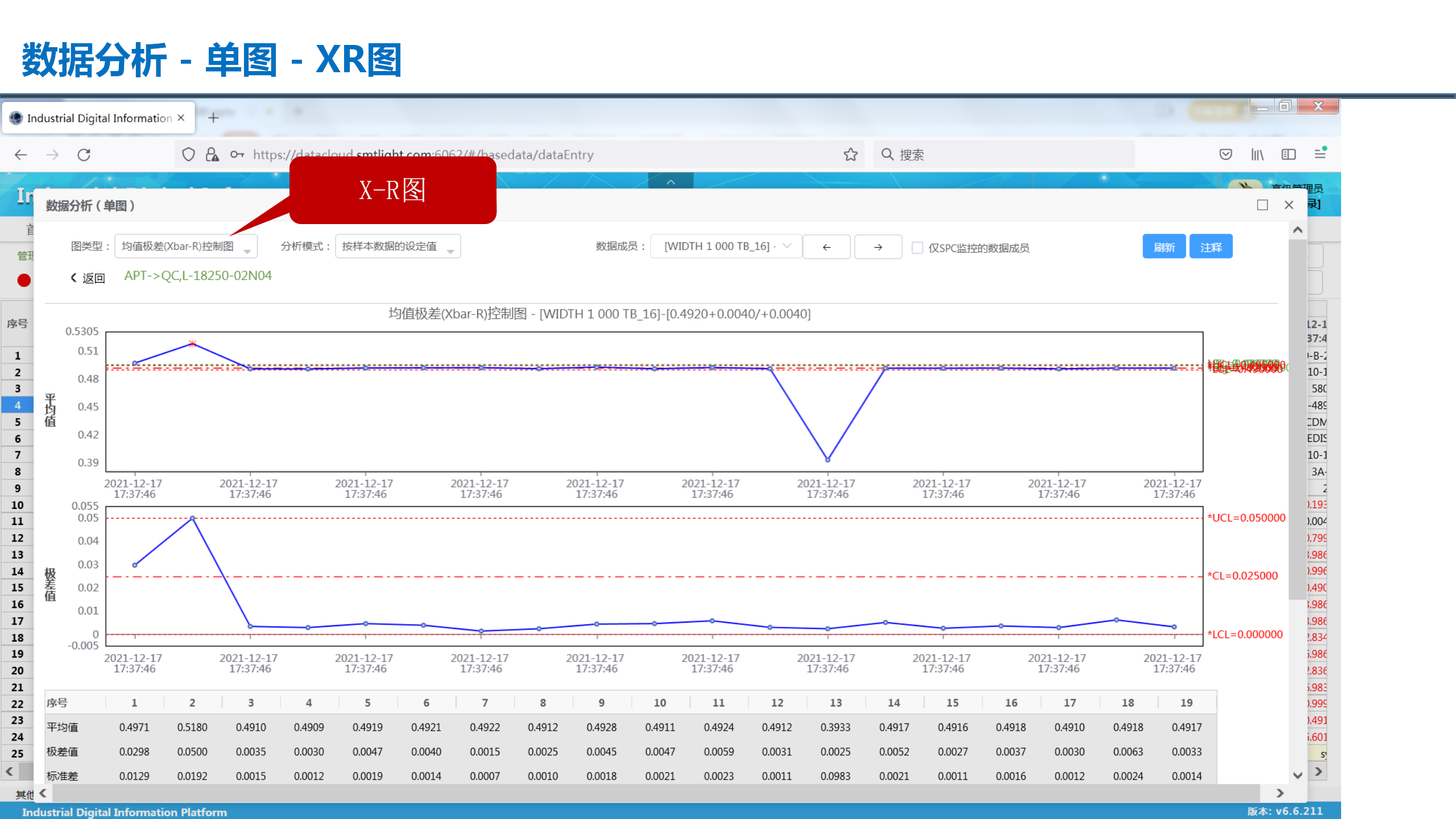Toggle the browser sidebar icon

(x=1288, y=155)
